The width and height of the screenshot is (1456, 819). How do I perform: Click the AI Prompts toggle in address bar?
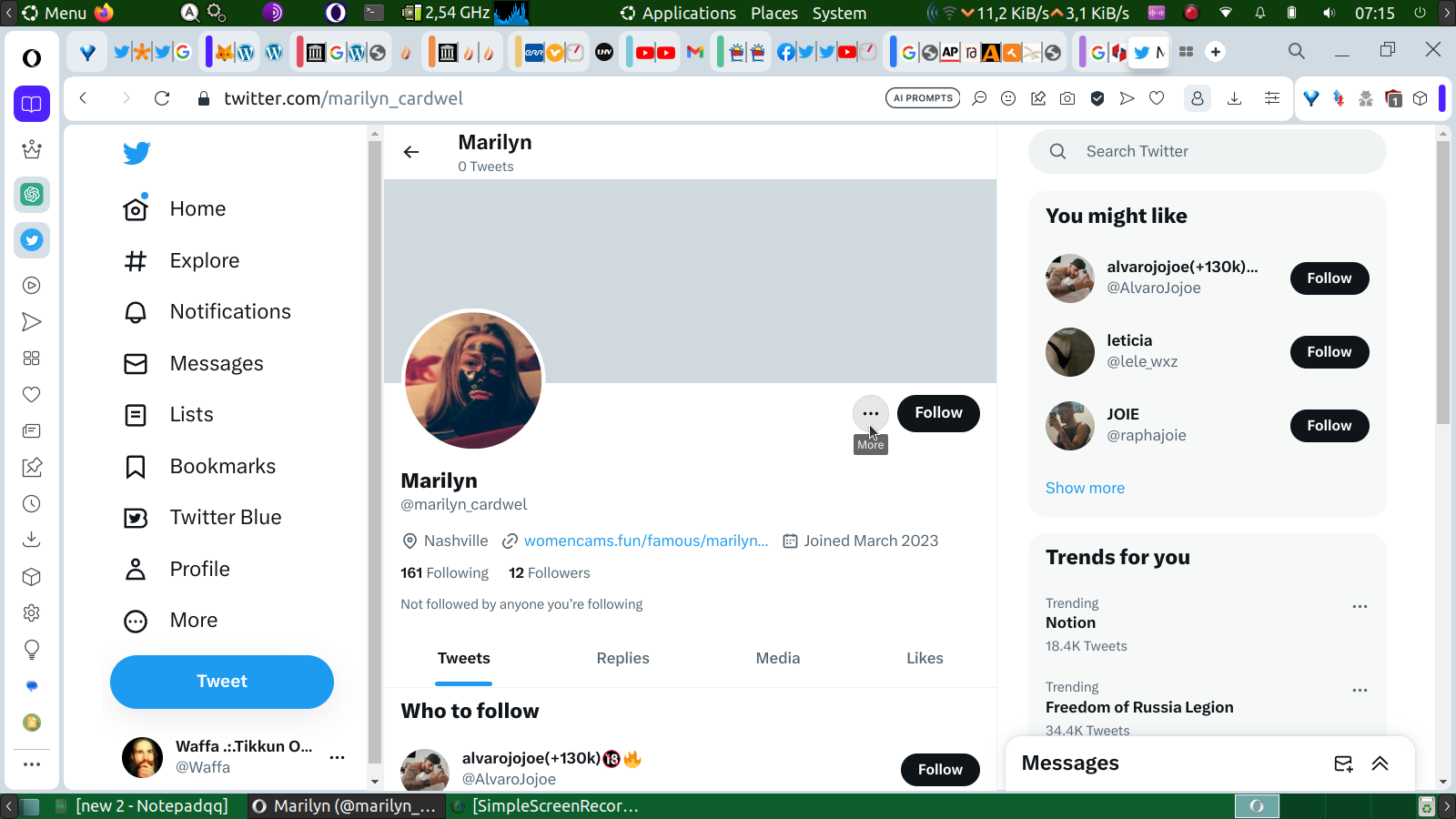click(x=923, y=98)
